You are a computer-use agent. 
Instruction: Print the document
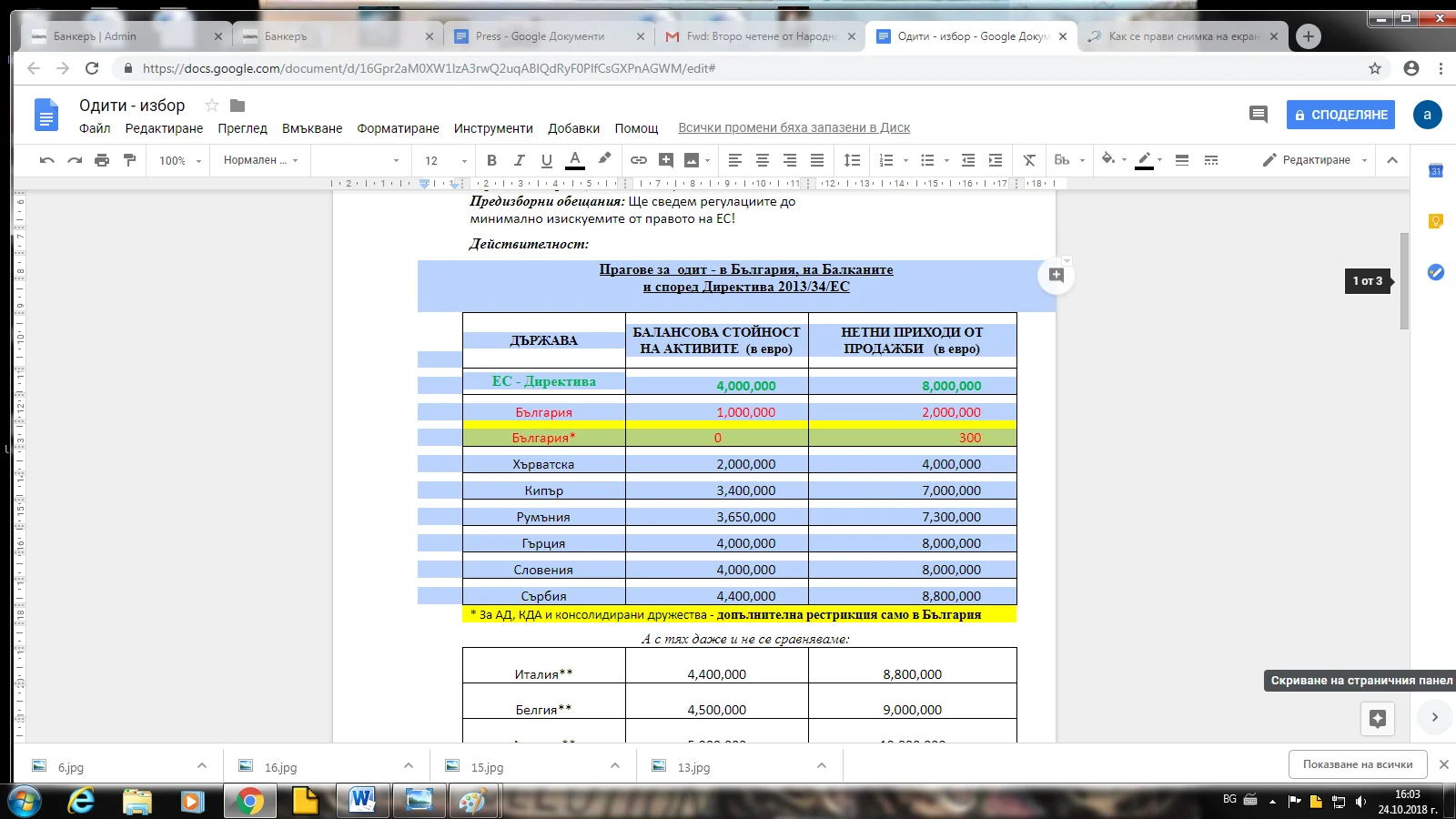click(x=102, y=160)
